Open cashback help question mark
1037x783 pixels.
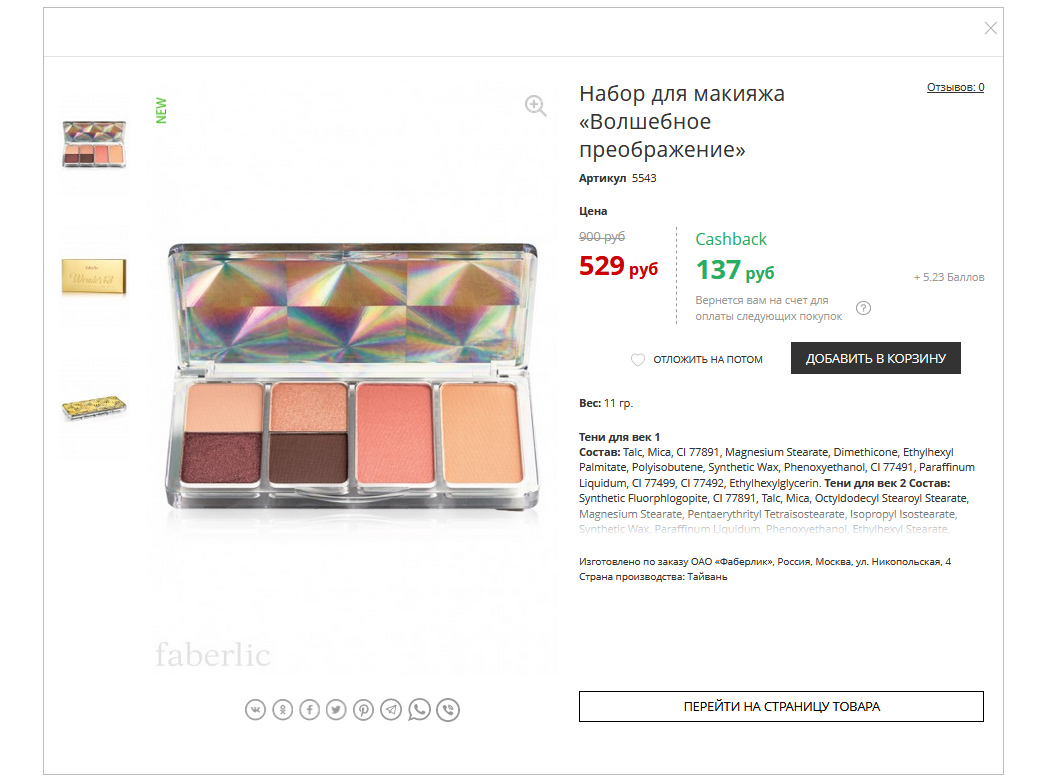[864, 308]
